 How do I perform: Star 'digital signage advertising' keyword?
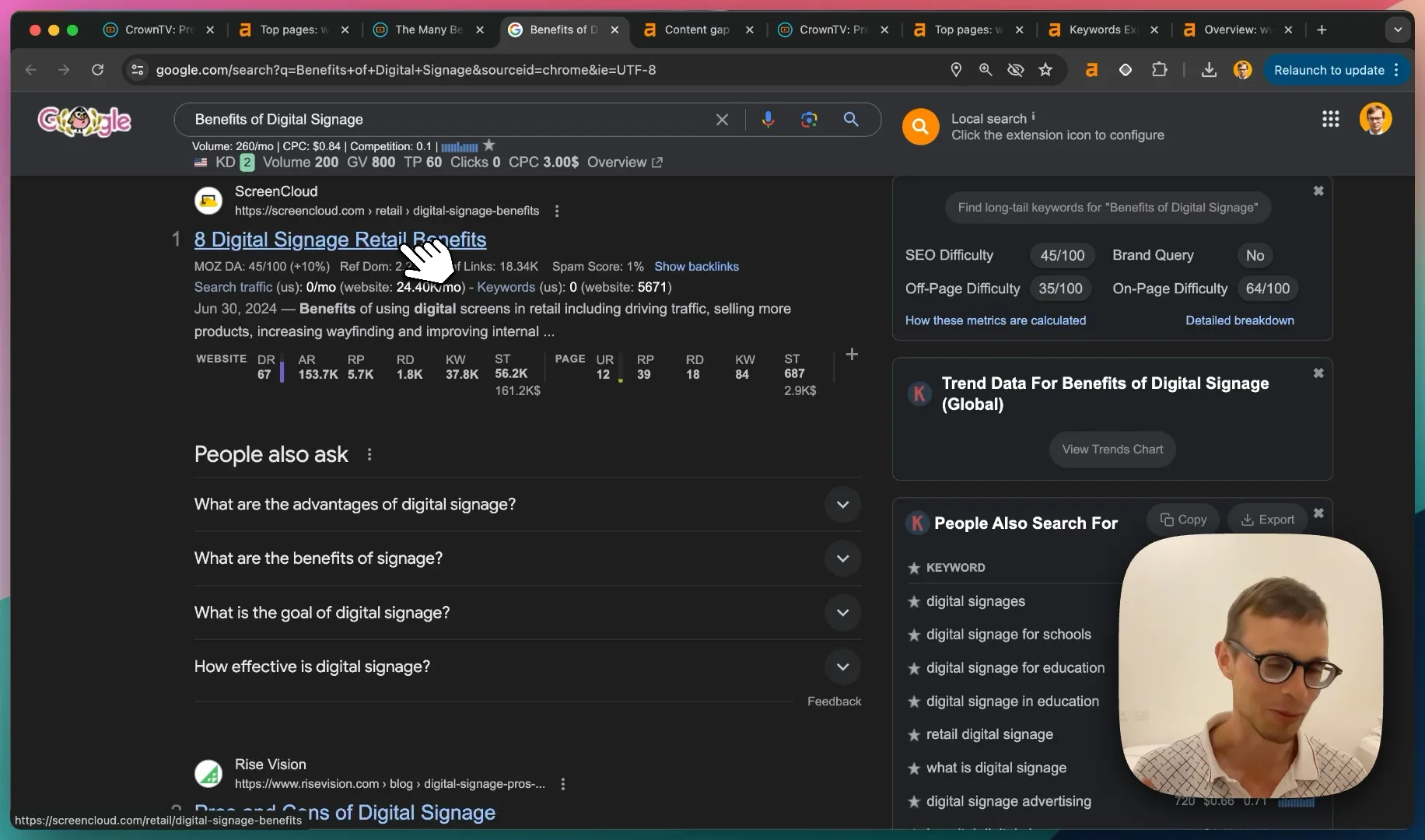914,801
